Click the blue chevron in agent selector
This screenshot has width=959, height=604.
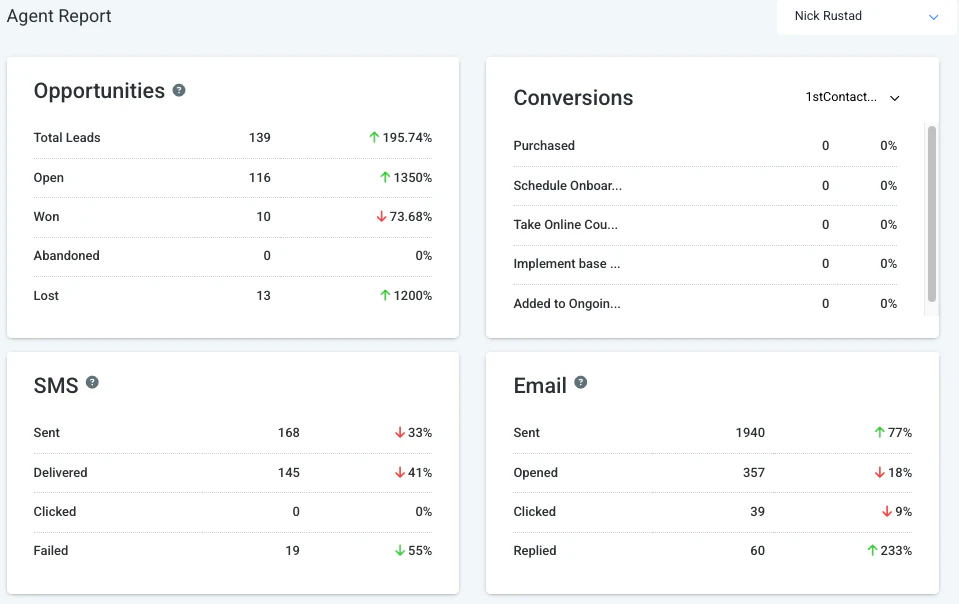pyautogui.click(x=933, y=17)
